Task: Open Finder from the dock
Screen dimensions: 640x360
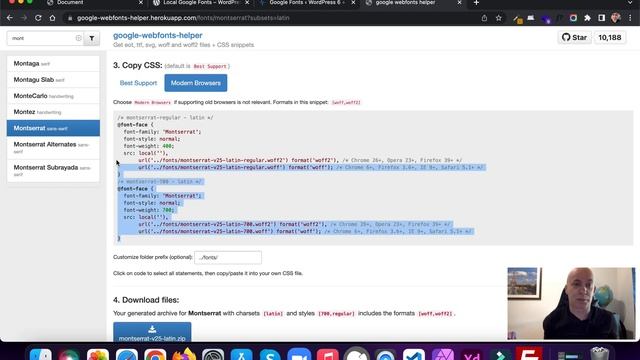Action: click(41, 354)
